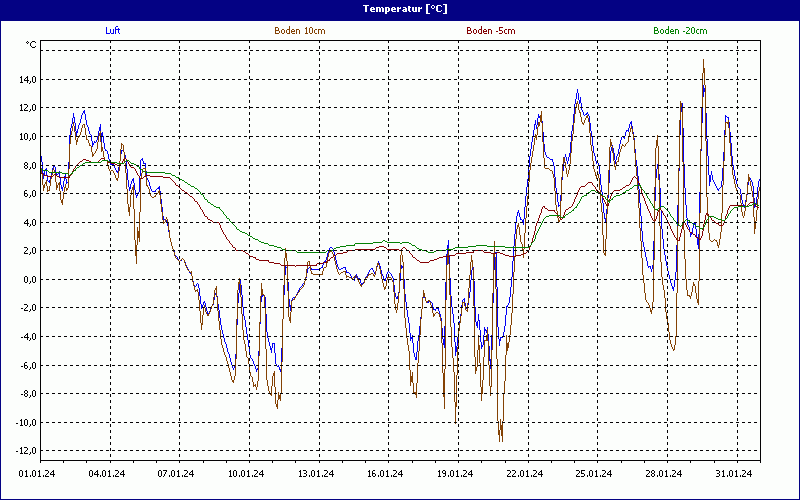Click the -6,0 y-axis value

coord(28,365)
